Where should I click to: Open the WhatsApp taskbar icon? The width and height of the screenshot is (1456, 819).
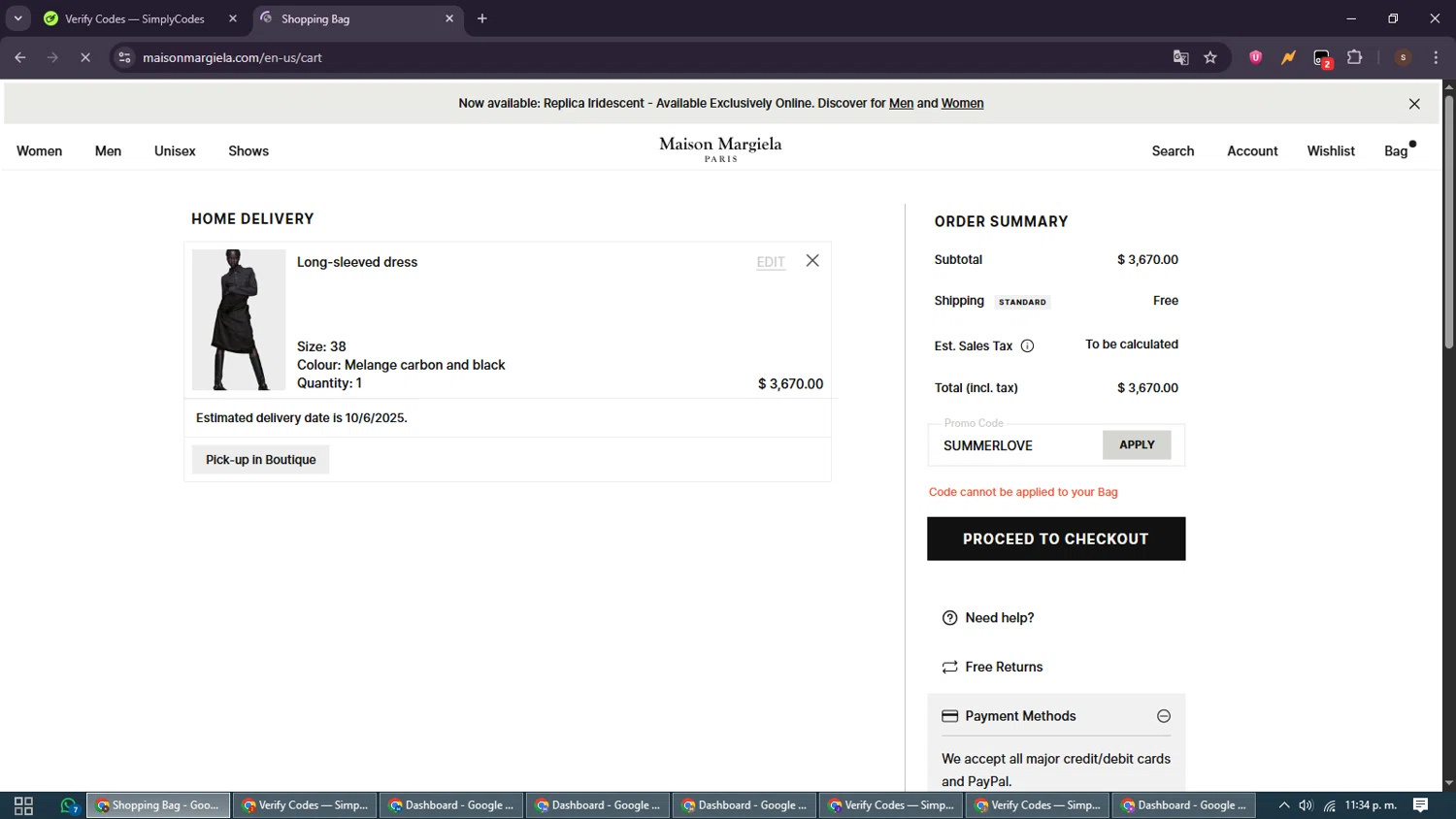point(68,805)
